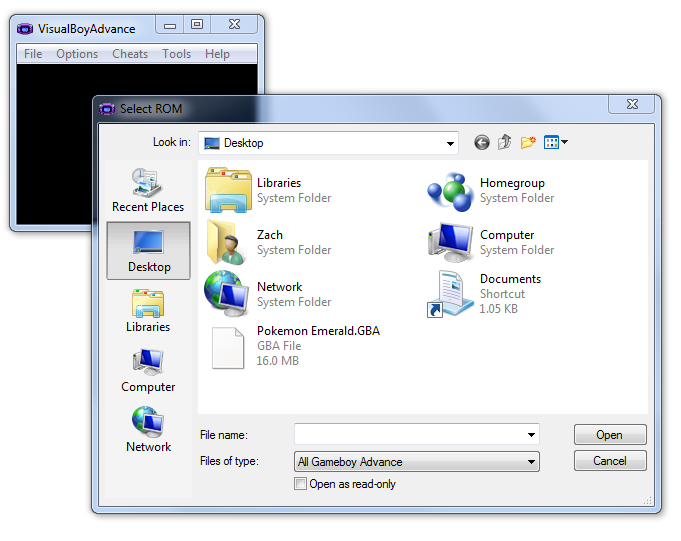The height and width of the screenshot is (541, 681).
Task: Click the Select ROM title bar icon
Action: 107,109
